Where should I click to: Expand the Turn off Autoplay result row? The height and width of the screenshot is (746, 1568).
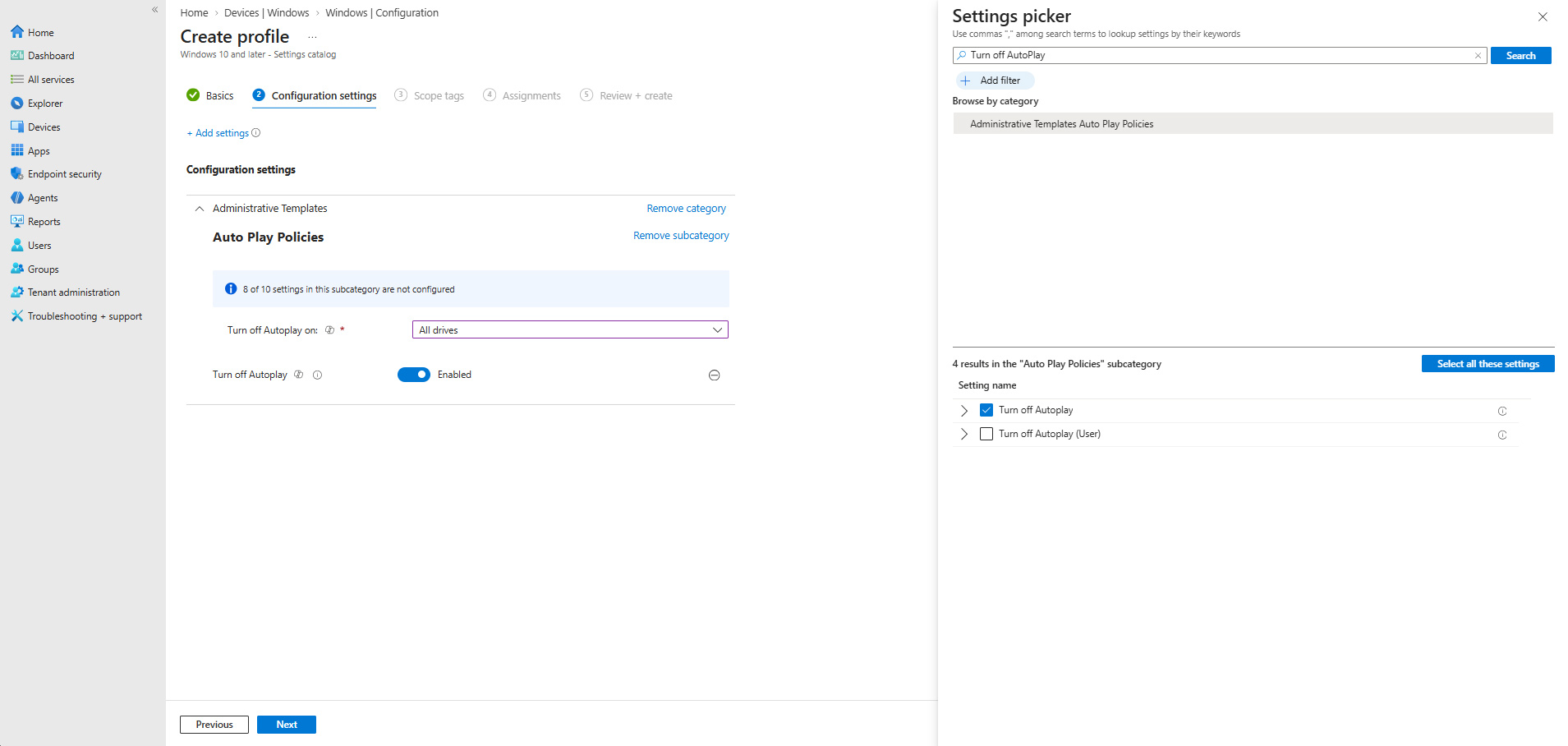point(964,410)
